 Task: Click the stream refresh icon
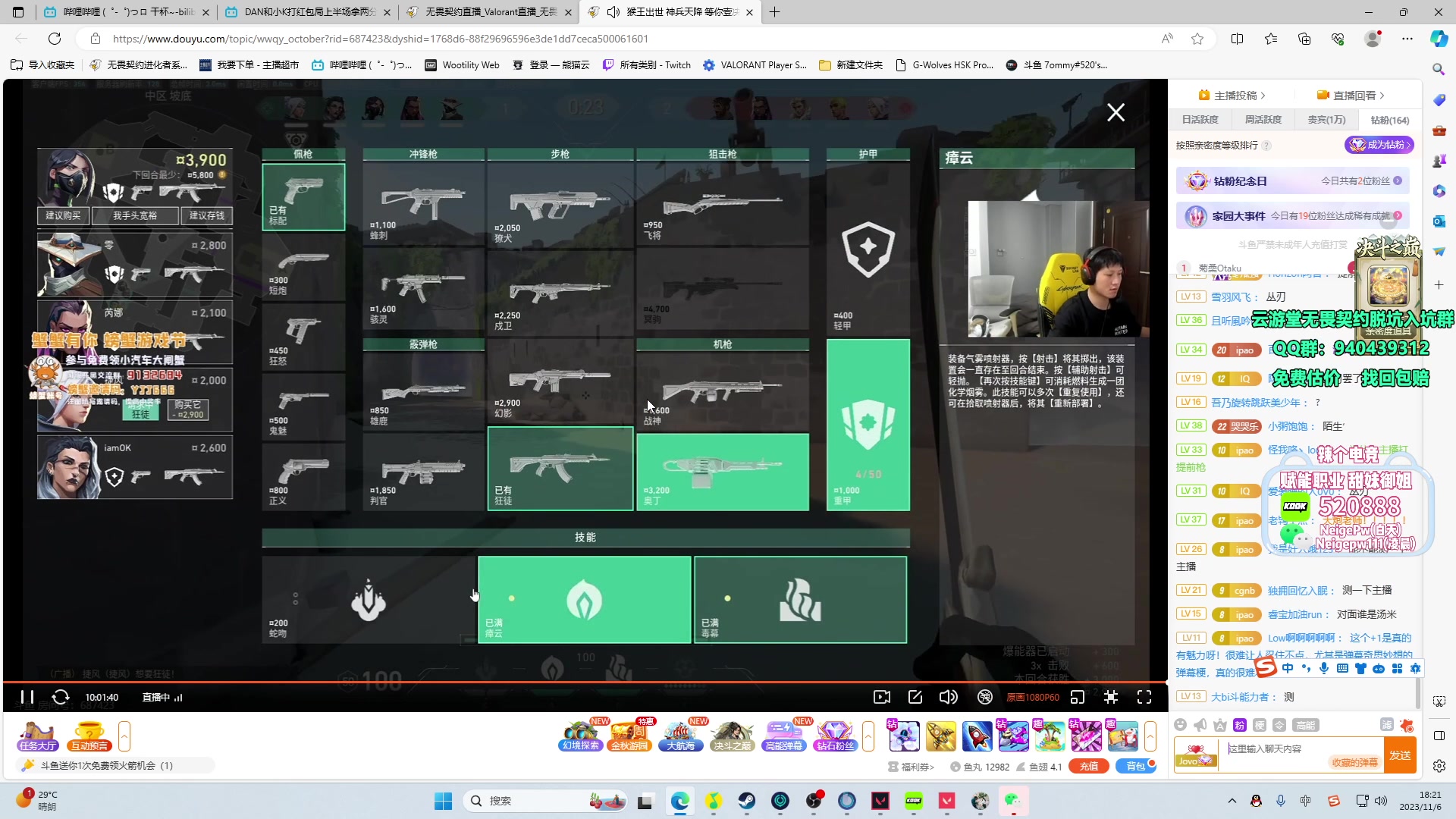pos(61,697)
